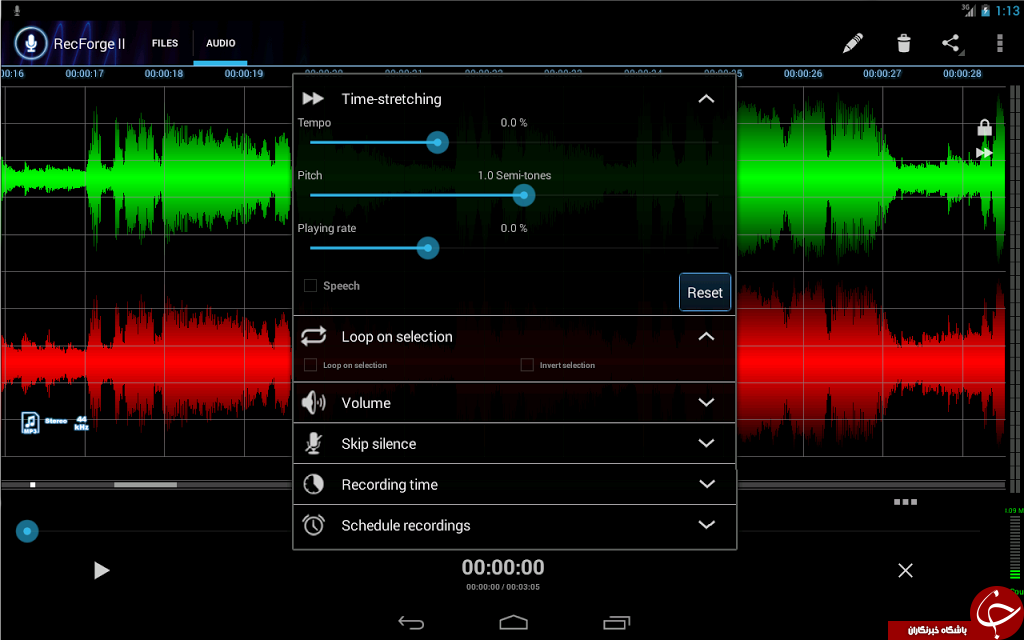The height and width of the screenshot is (640, 1024).
Task: Click the 00:00:00 / 00:03:05 duration text
Action: click(503, 587)
